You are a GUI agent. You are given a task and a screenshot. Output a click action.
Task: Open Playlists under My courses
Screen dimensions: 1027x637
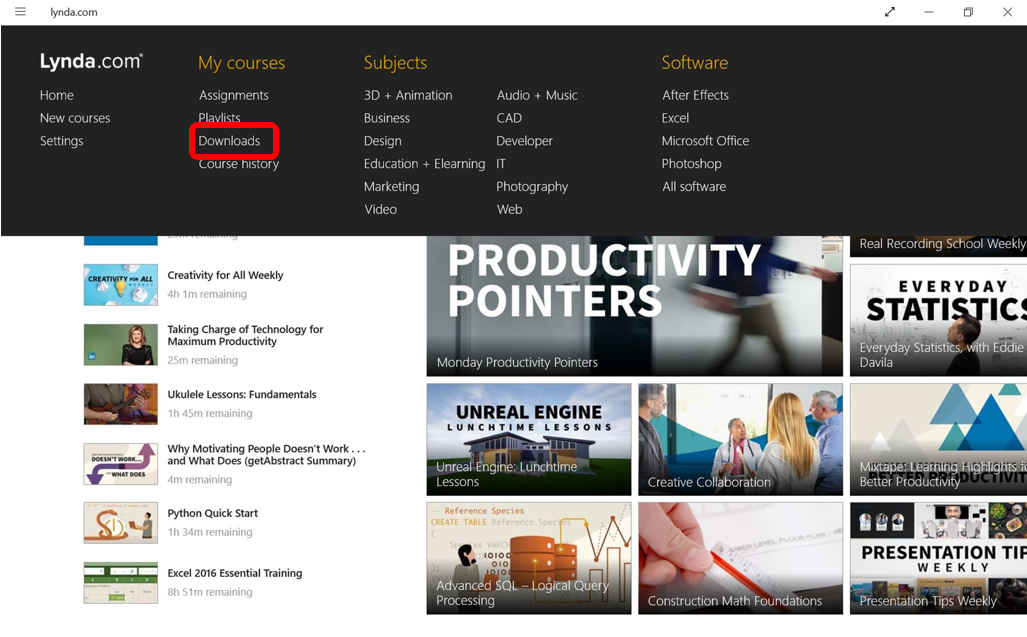coord(219,118)
